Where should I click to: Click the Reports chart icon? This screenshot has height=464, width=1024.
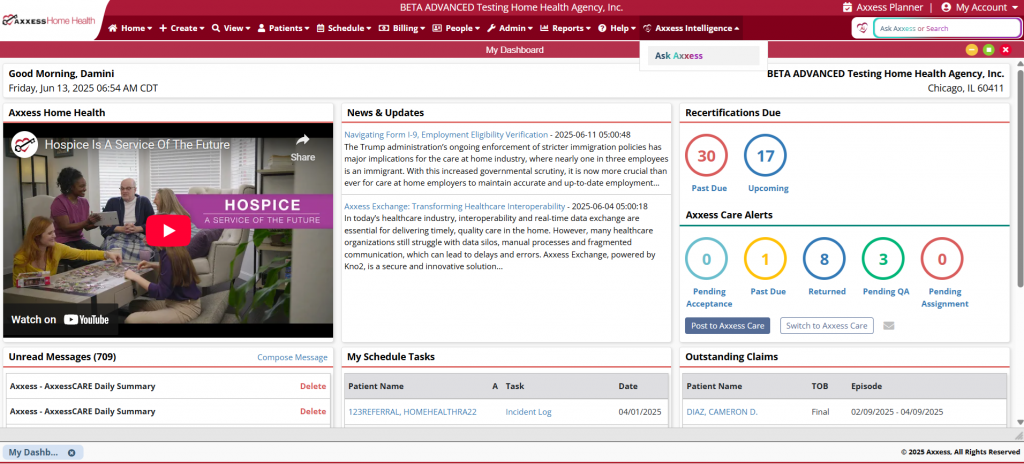point(544,28)
